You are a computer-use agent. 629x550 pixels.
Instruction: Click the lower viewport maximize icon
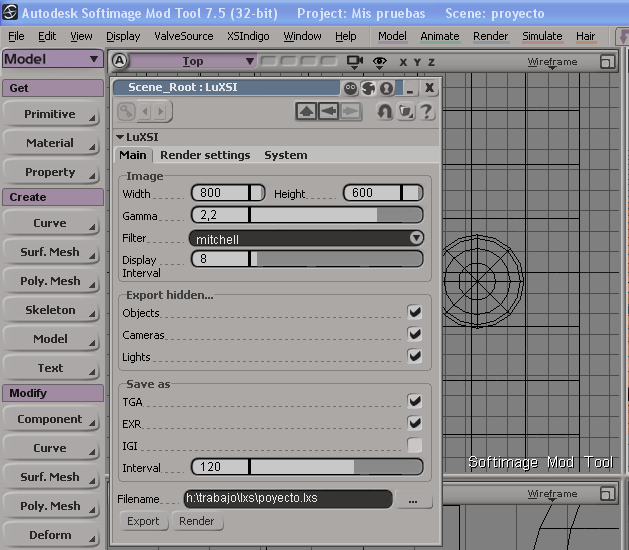(607, 494)
